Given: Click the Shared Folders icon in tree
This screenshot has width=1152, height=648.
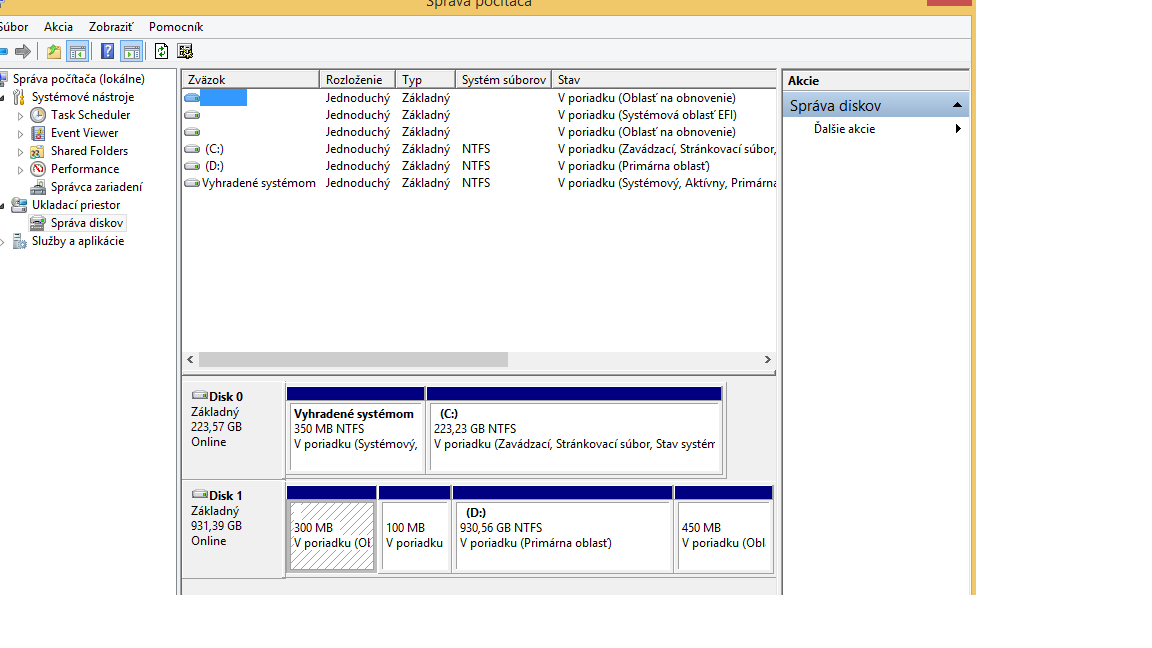Looking at the screenshot, I should coord(38,151).
